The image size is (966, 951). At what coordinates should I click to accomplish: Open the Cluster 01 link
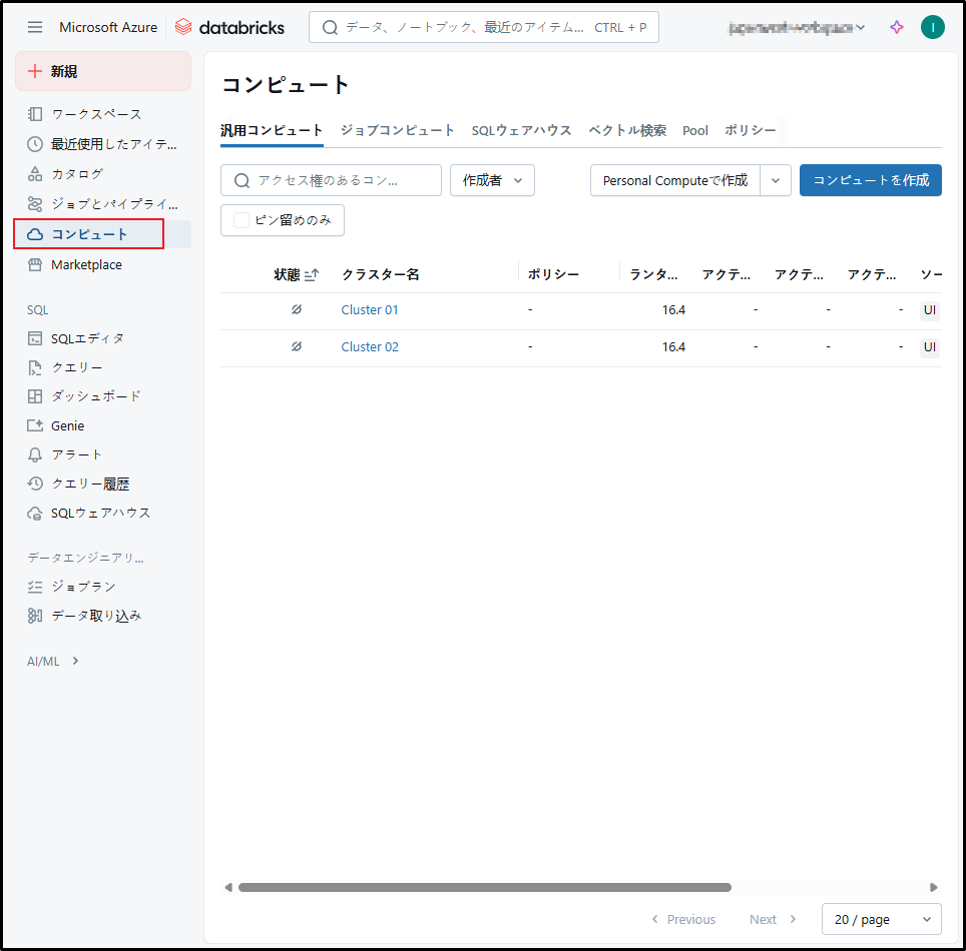[x=369, y=310]
